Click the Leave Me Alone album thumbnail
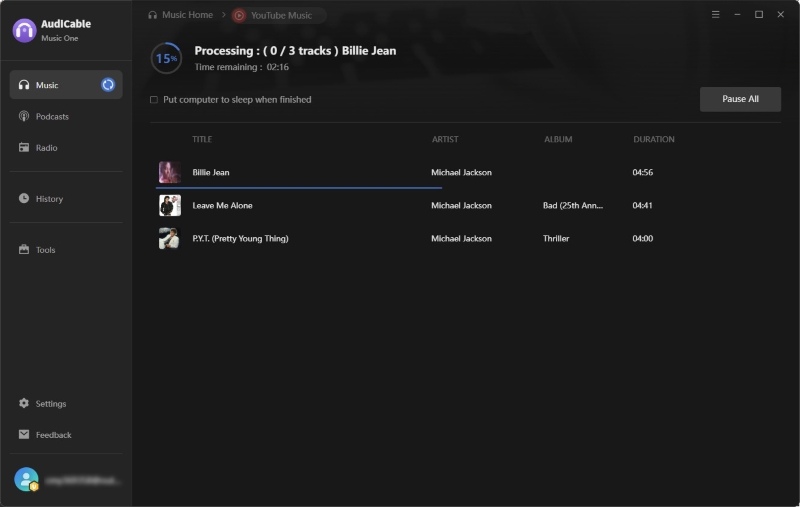800x507 pixels. [x=170, y=205]
